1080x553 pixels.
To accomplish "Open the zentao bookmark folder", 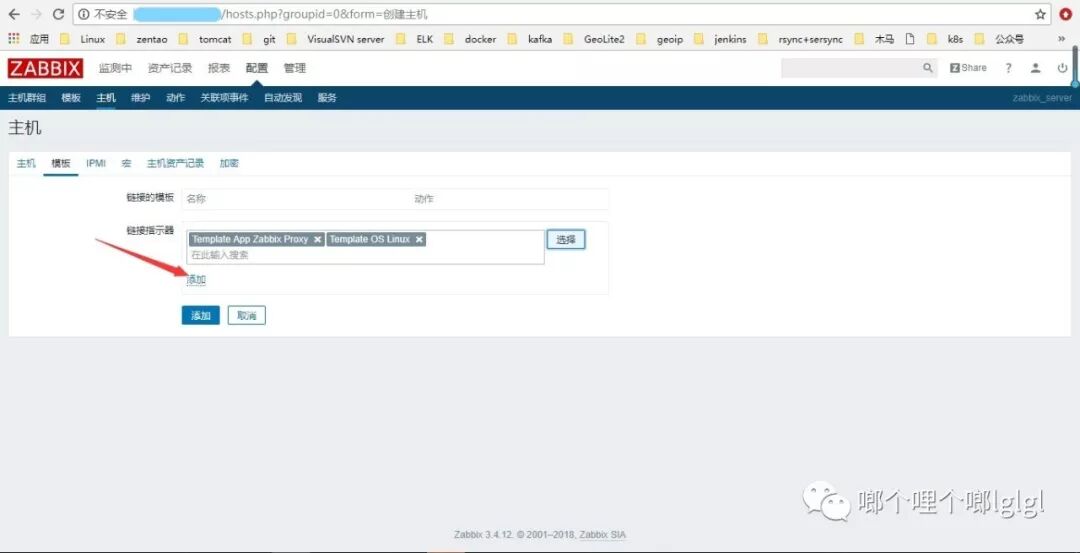I will pos(142,39).
